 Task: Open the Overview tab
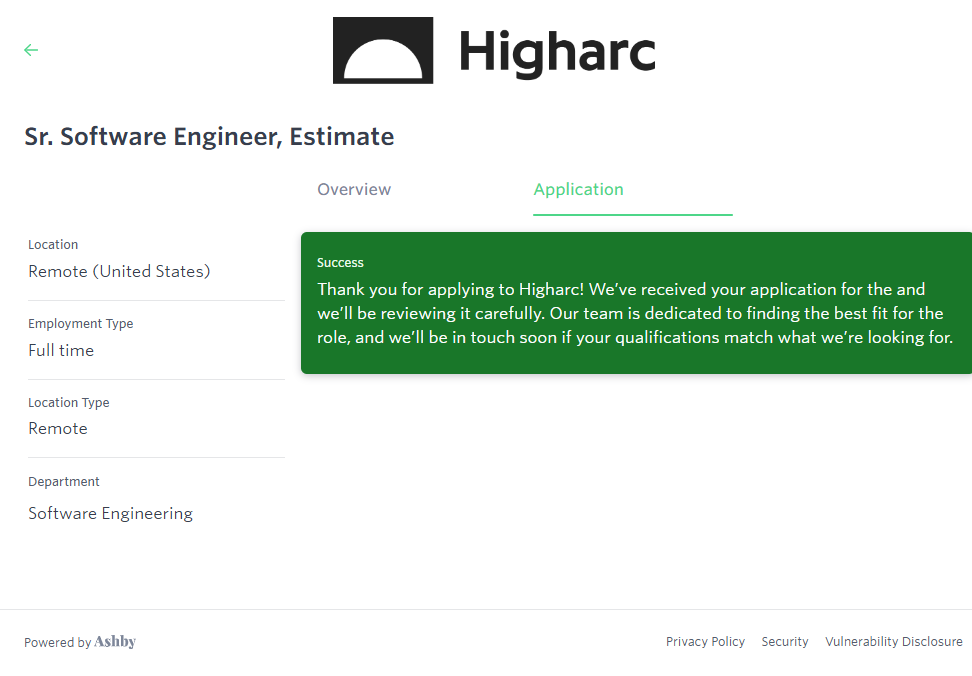pos(354,190)
